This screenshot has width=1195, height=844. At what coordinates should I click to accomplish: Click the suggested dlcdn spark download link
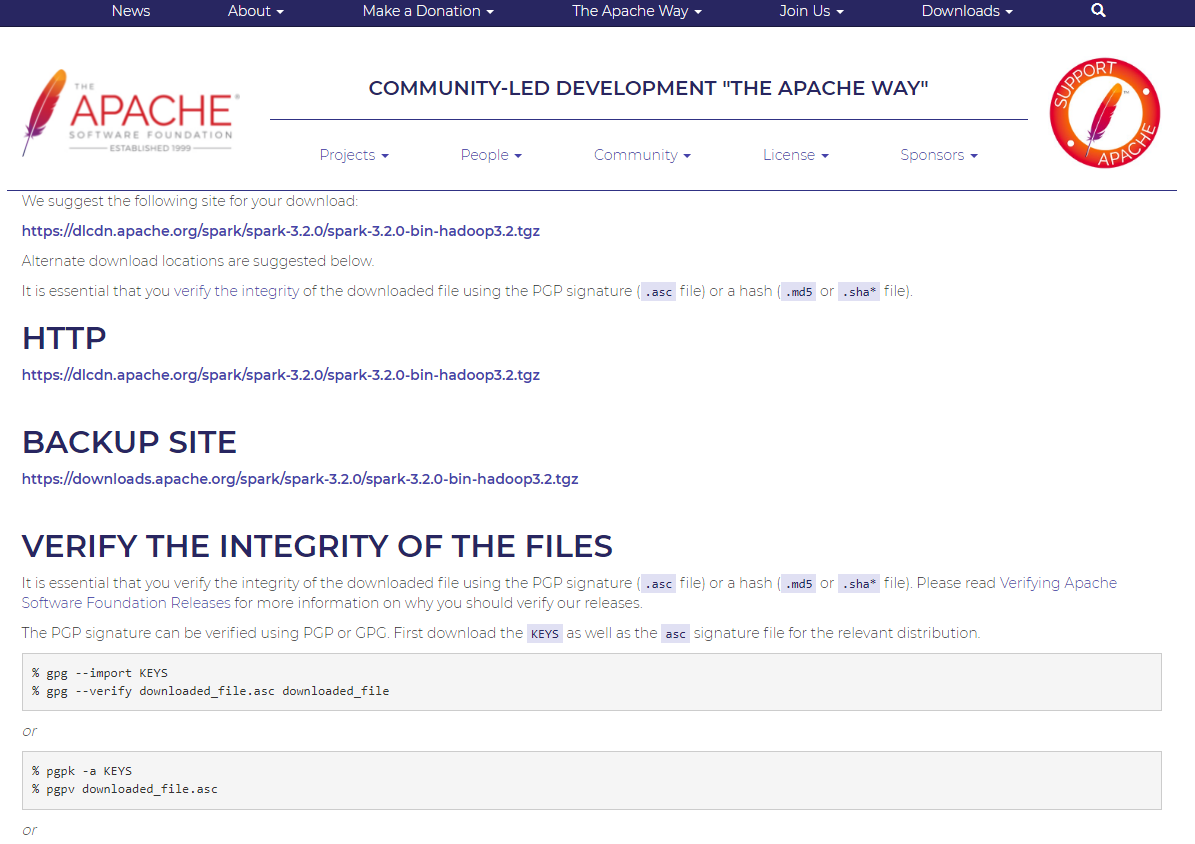(280, 231)
